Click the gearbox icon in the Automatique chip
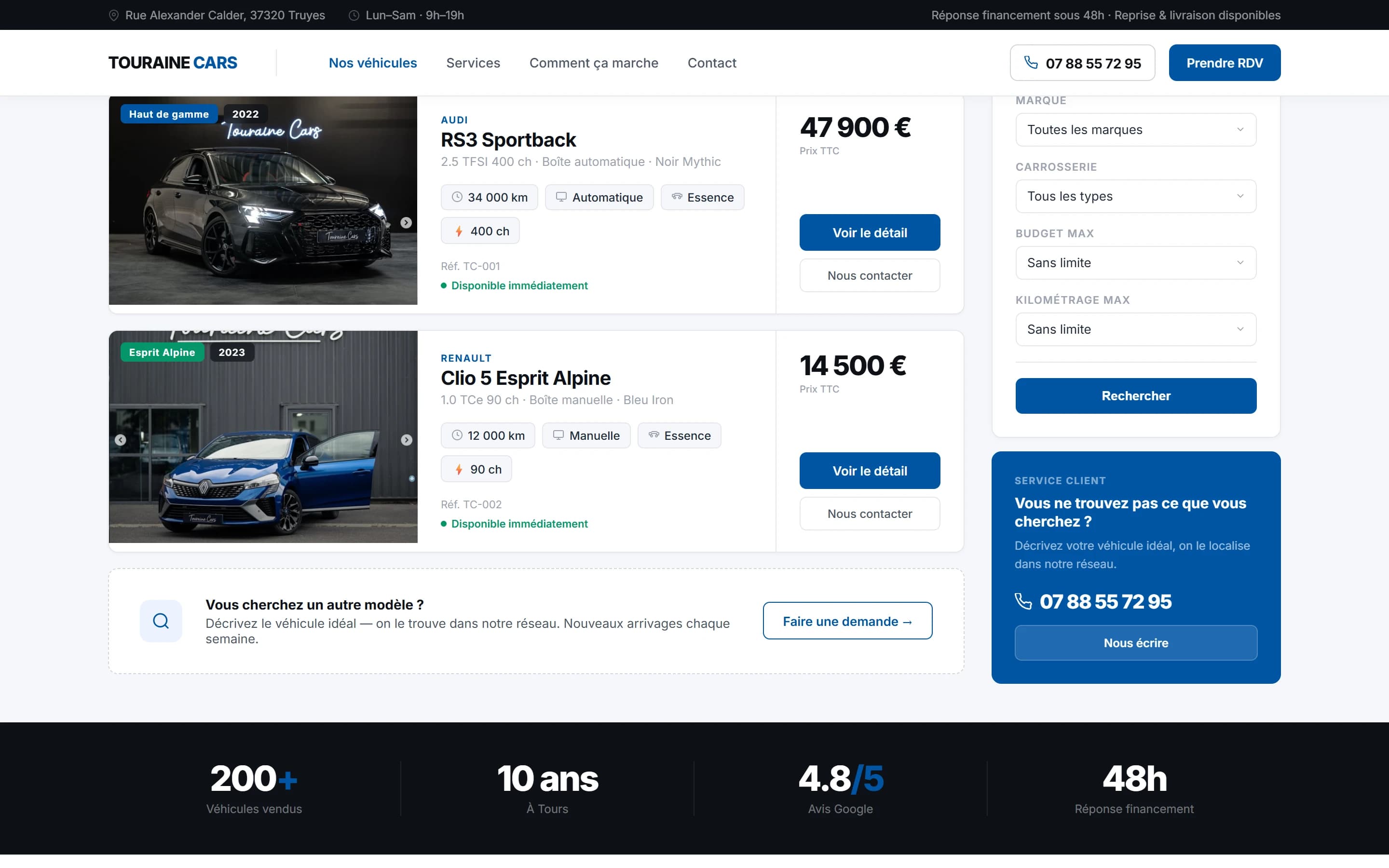 coord(561,197)
